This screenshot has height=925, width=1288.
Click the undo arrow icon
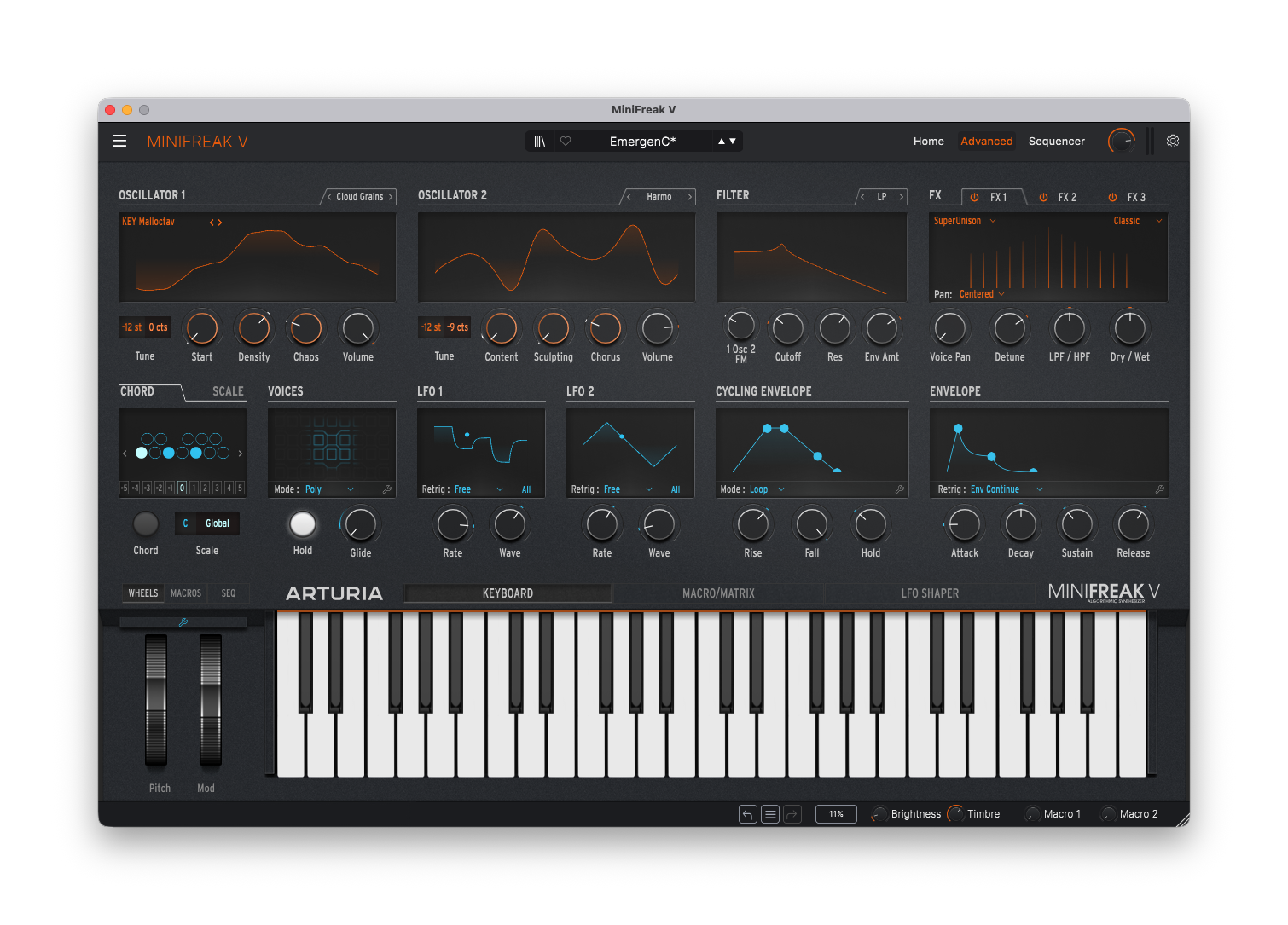[x=748, y=814]
